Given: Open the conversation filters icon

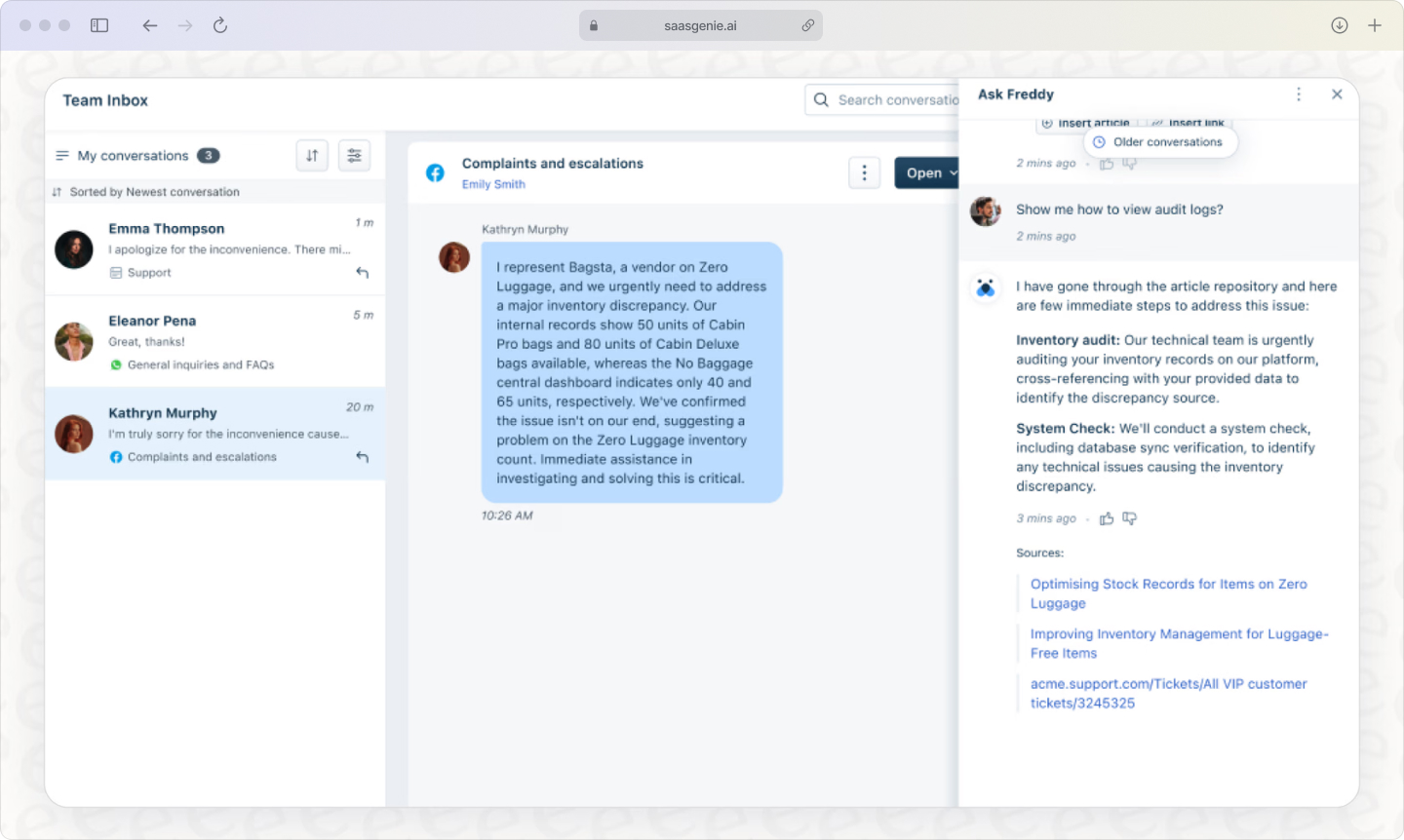Looking at the screenshot, I should [354, 155].
